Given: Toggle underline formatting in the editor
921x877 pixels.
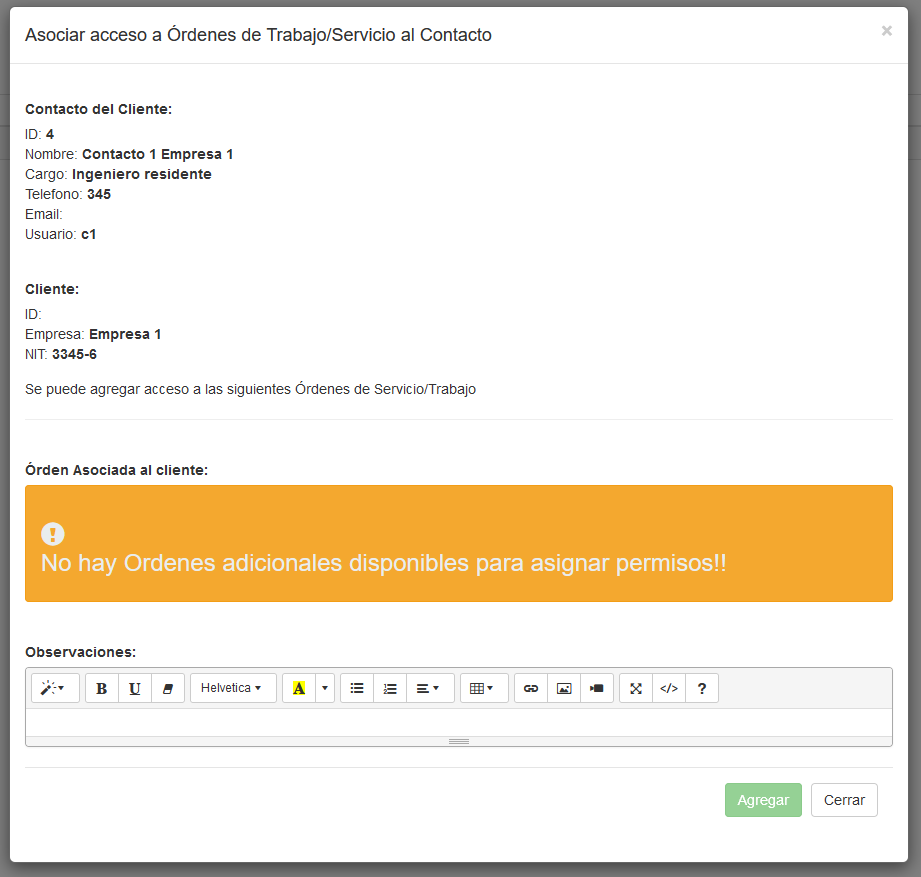Looking at the screenshot, I should click(x=135, y=688).
